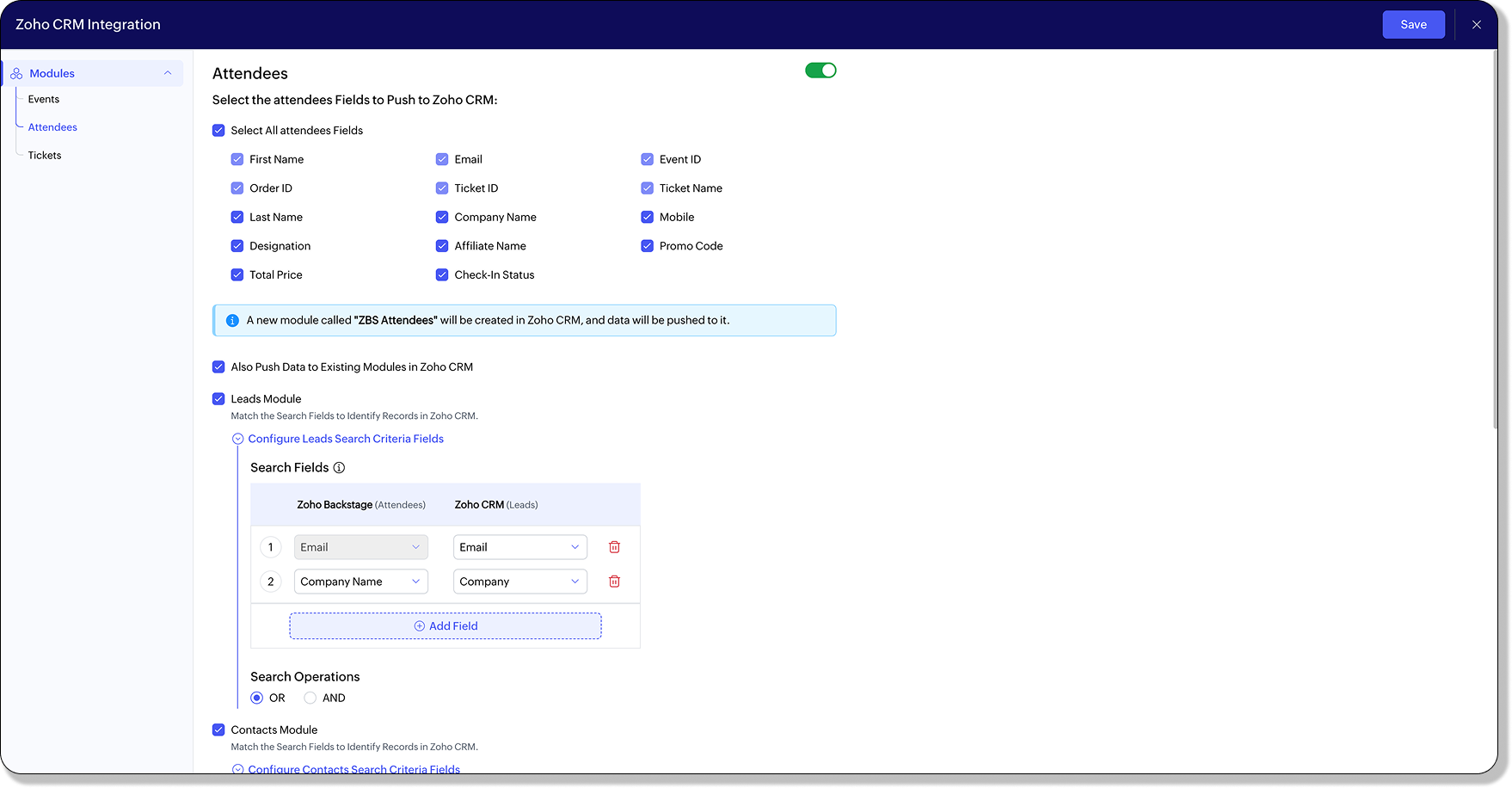The height and width of the screenshot is (788, 1512).
Task: Uncheck the Designation field
Action: click(237, 246)
